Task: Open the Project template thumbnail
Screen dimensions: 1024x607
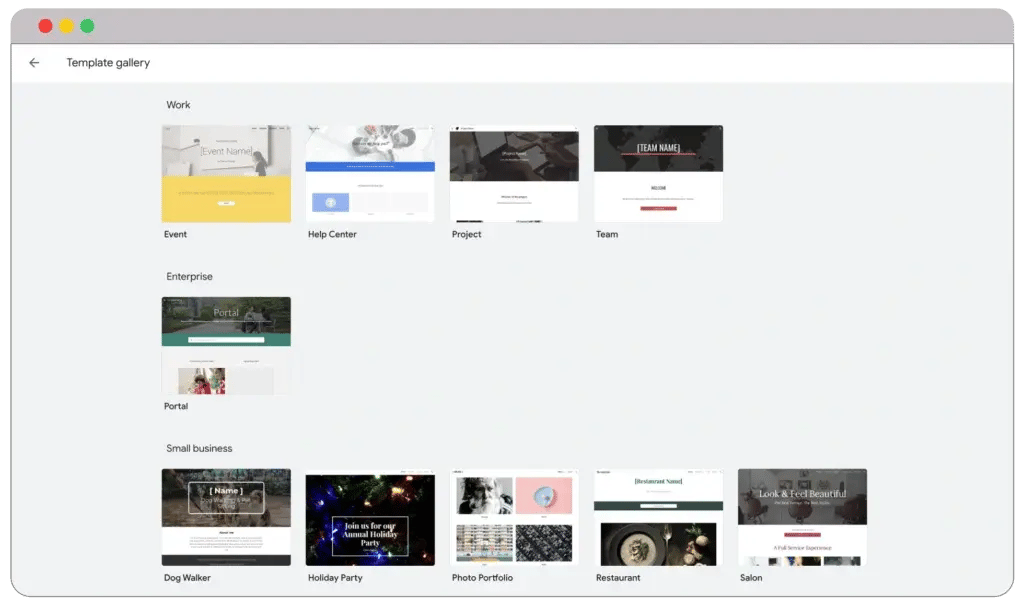Action: tap(514, 173)
